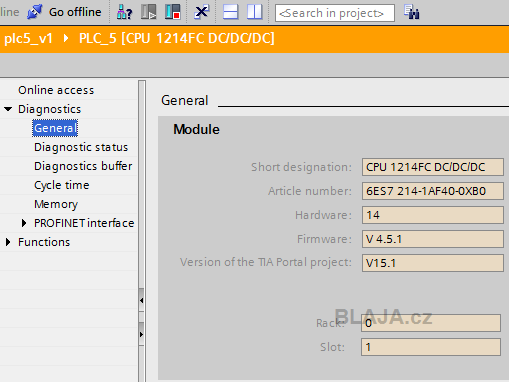Screen dimensions: 509x382
Task: Click the cross-reference X icon
Action: 202,12
